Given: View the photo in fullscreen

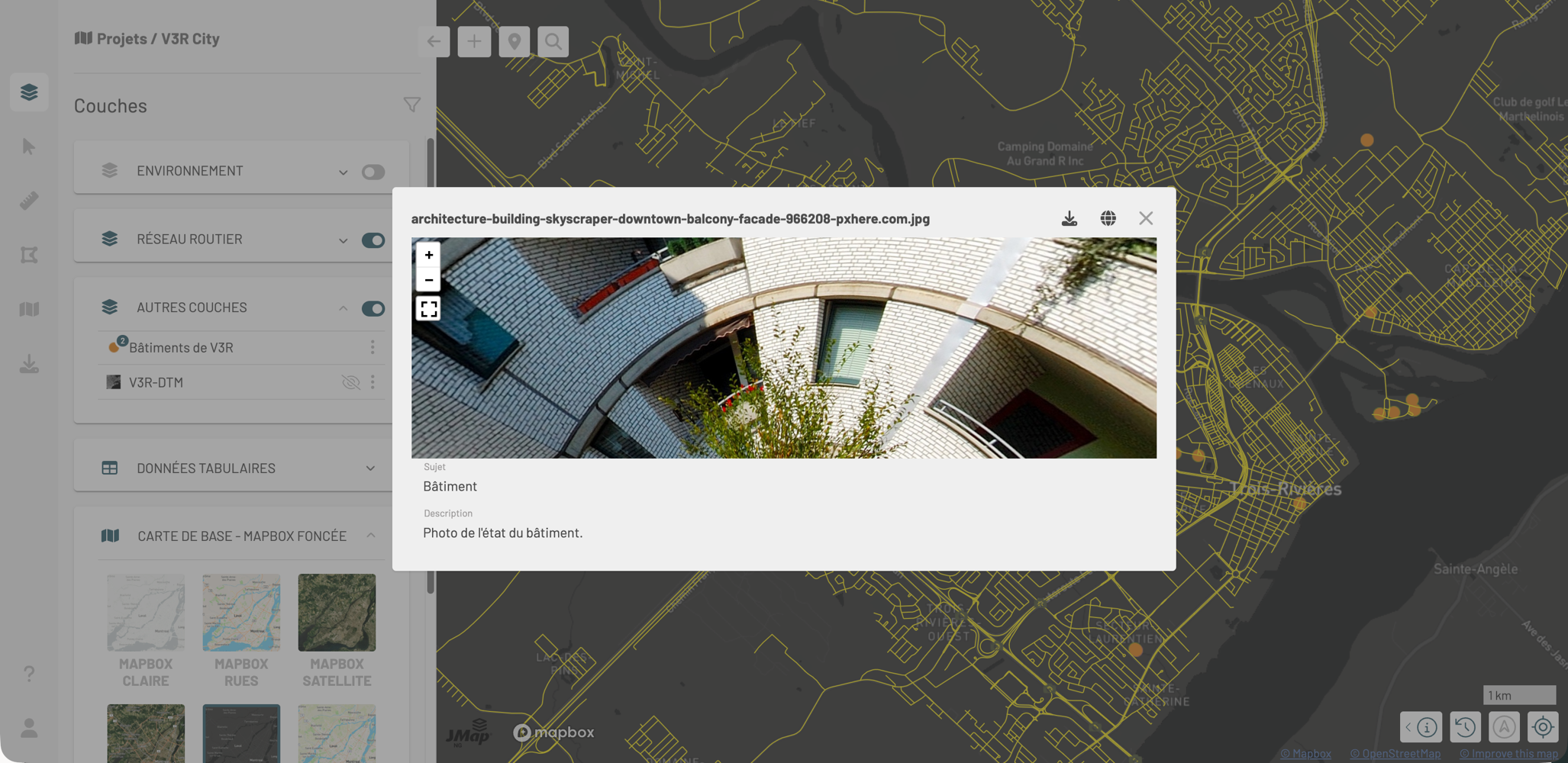Looking at the screenshot, I should (x=429, y=308).
